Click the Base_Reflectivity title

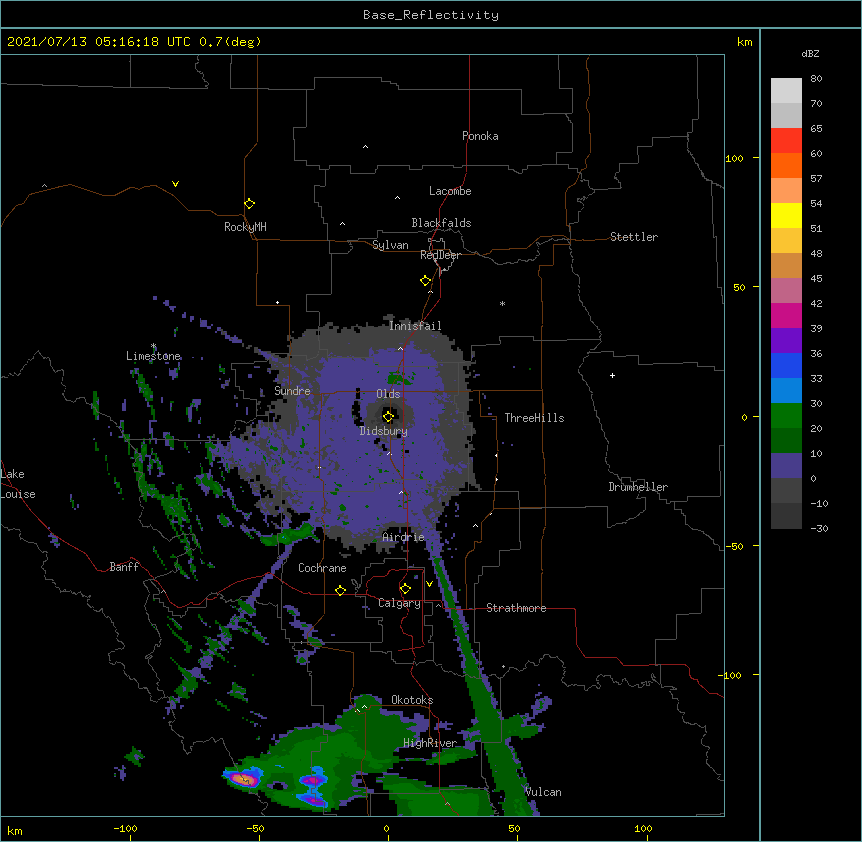pyautogui.click(x=431, y=15)
